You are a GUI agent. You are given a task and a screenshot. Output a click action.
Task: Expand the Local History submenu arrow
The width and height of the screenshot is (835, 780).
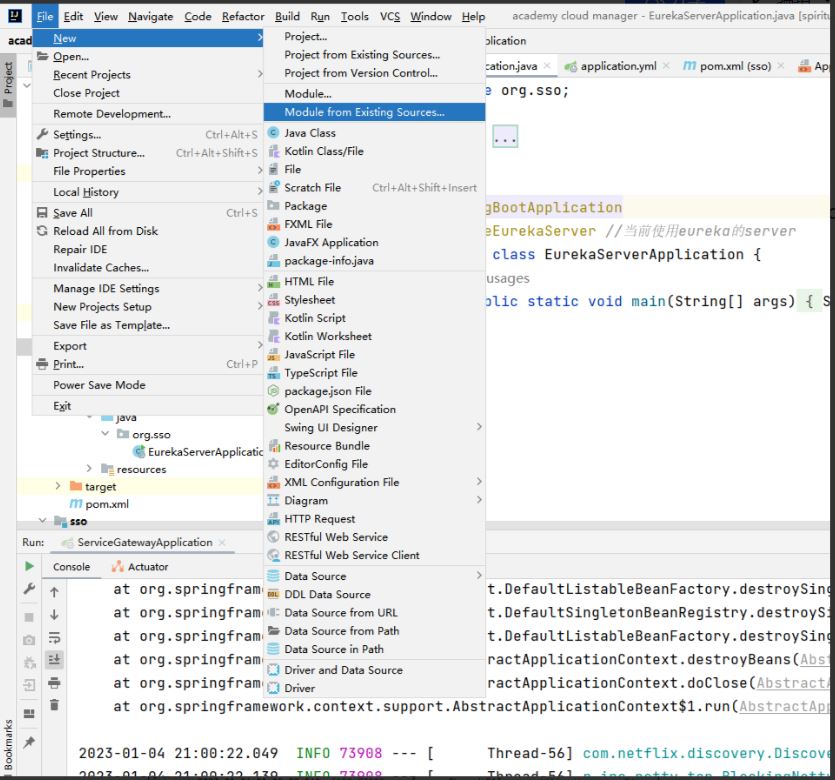pyautogui.click(x=260, y=191)
